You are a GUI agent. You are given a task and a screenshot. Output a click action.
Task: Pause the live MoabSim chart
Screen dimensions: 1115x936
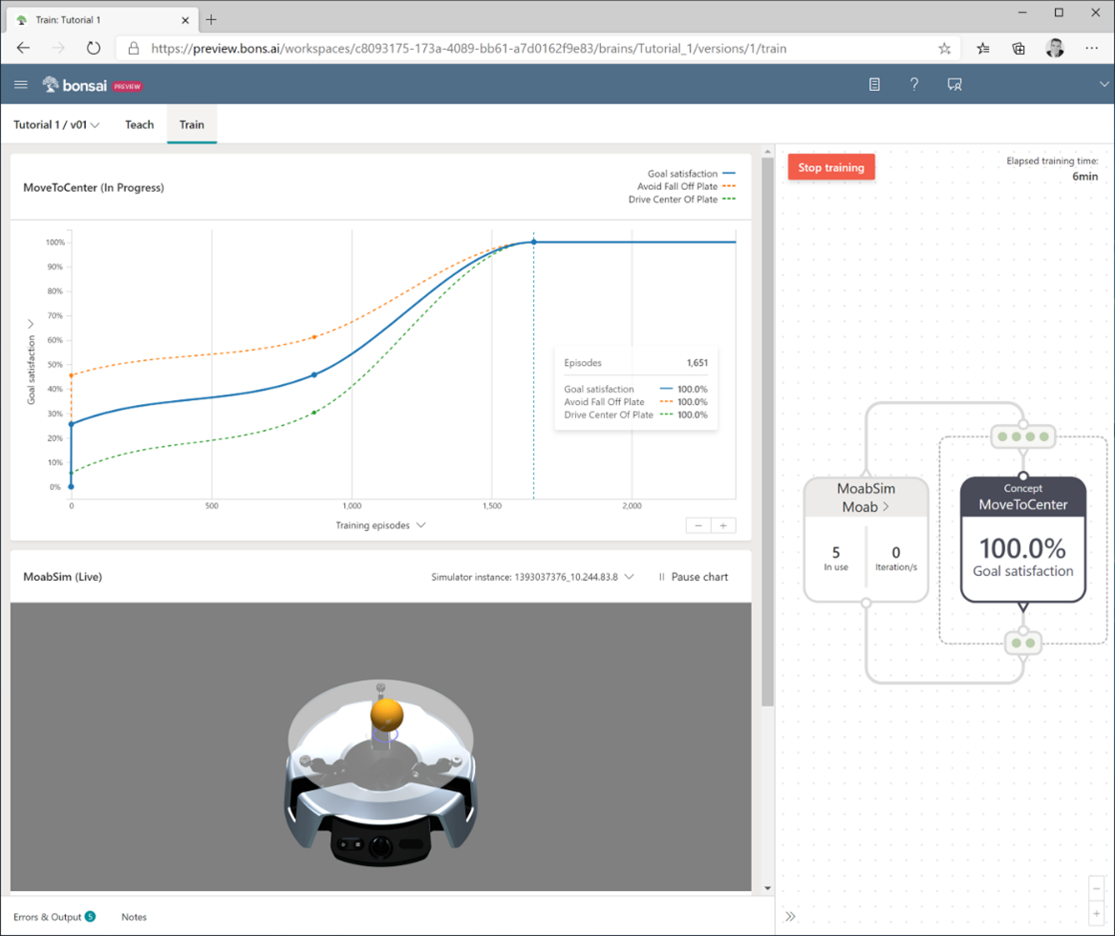(692, 577)
